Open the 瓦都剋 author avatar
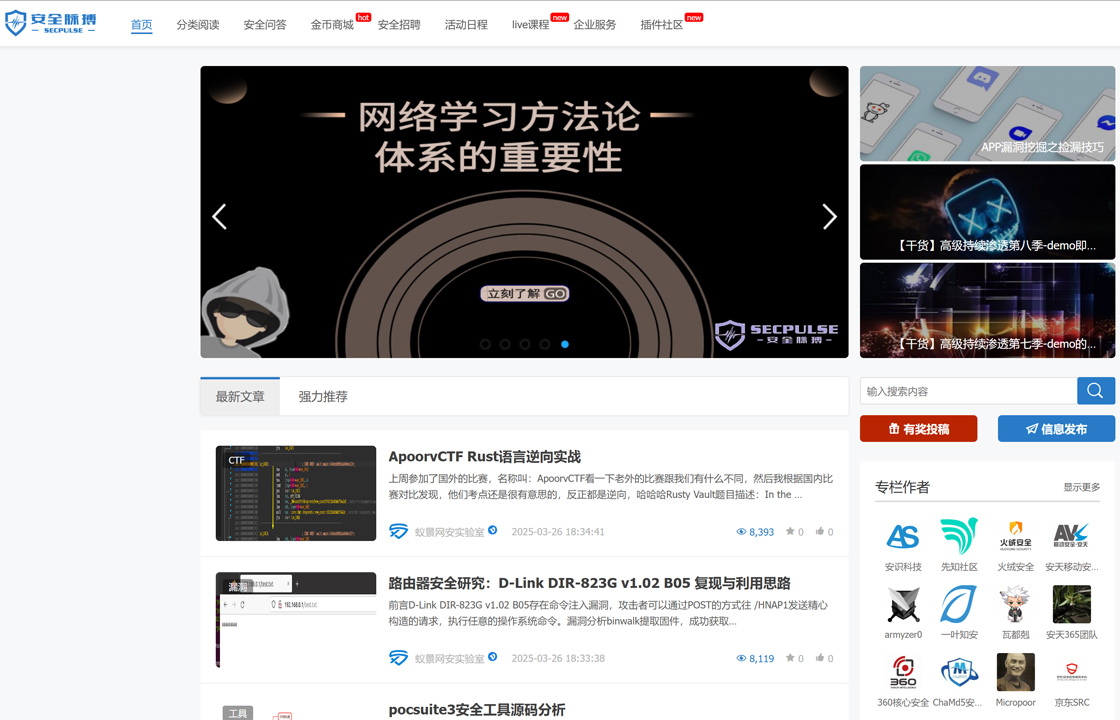 (1015, 604)
